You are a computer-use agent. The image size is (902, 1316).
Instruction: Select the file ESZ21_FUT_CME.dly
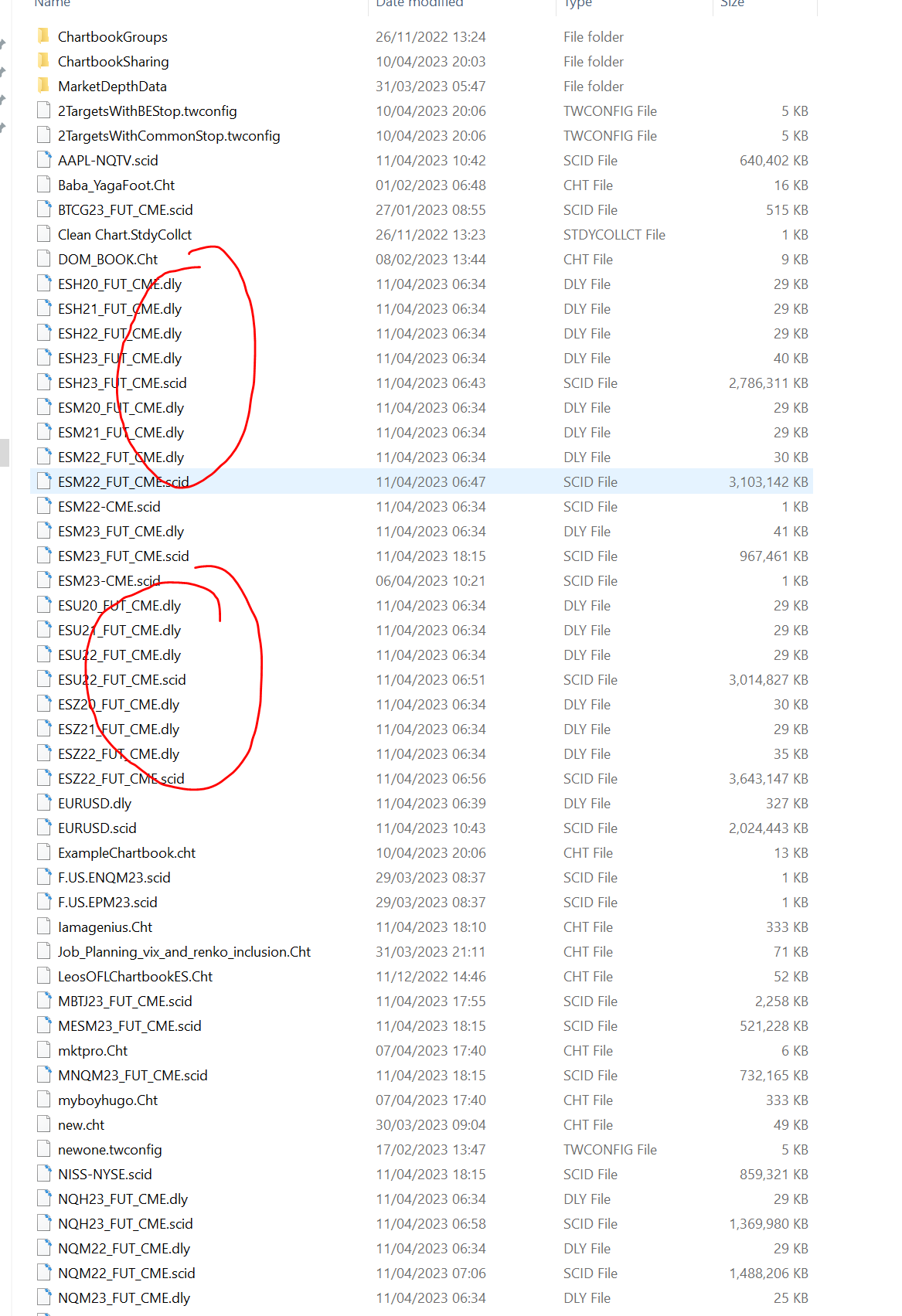point(118,729)
